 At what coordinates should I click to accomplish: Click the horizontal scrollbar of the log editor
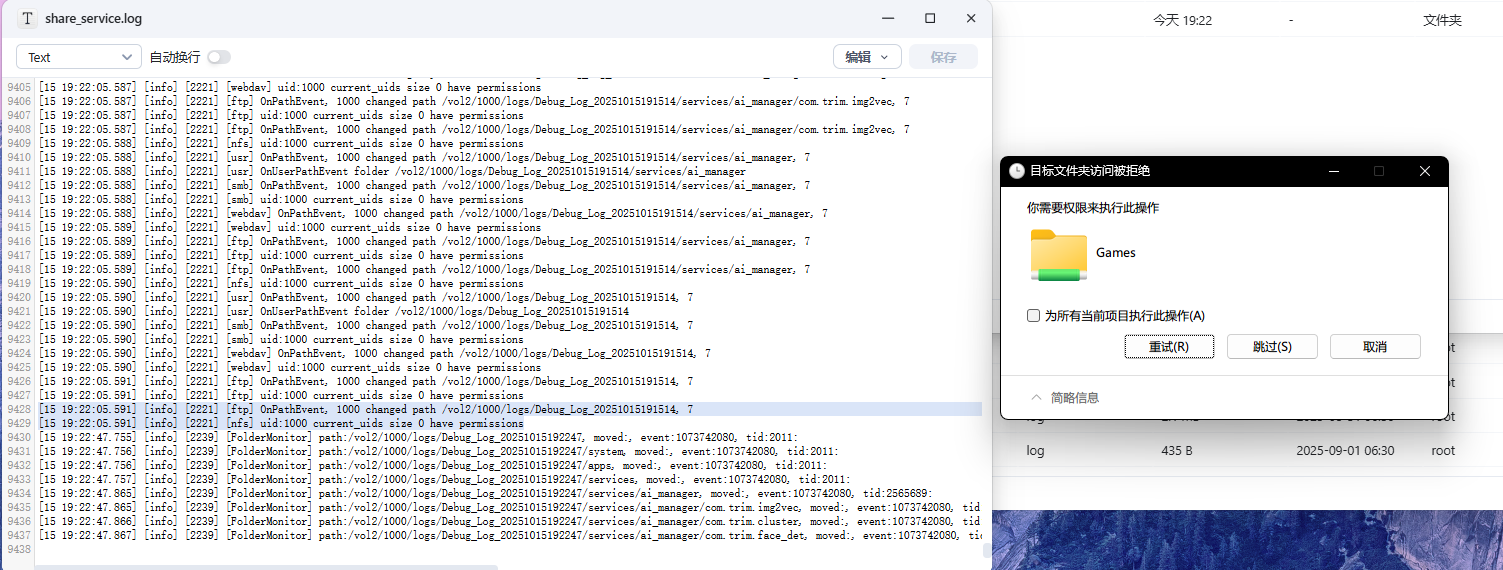tap(265, 567)
